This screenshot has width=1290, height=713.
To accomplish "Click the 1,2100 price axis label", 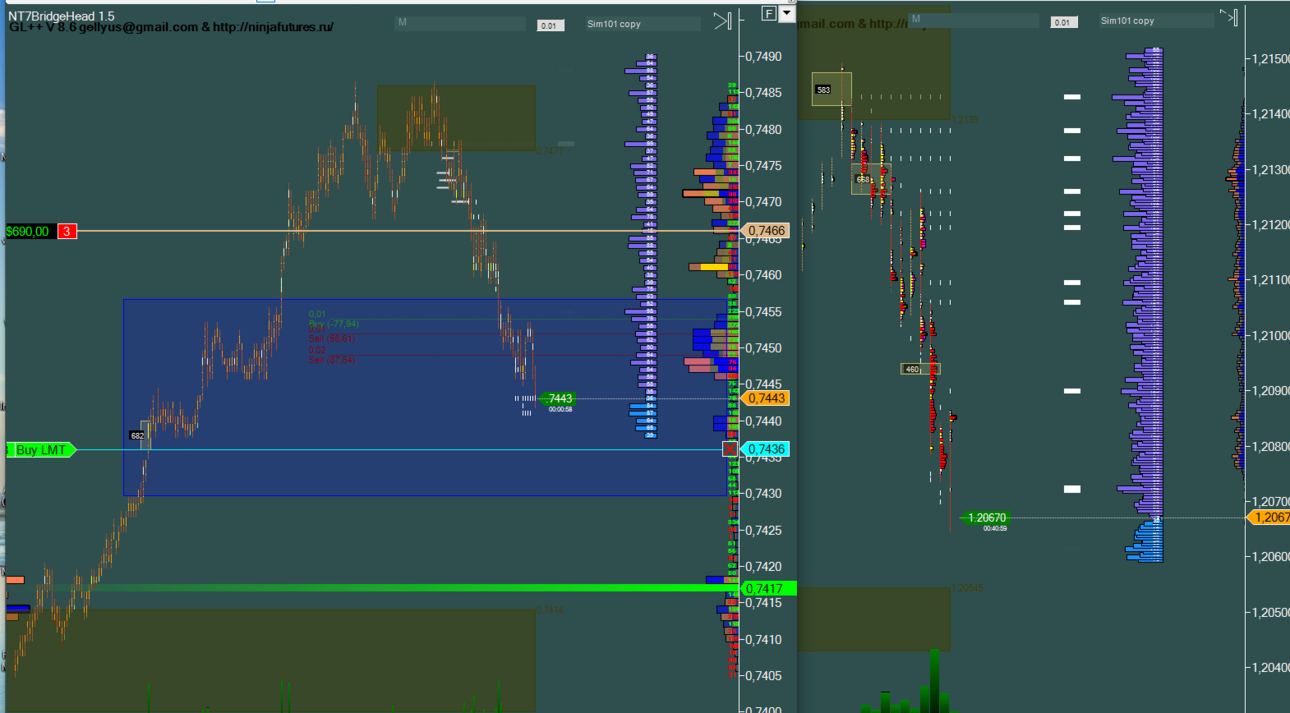I will 1270,336.
